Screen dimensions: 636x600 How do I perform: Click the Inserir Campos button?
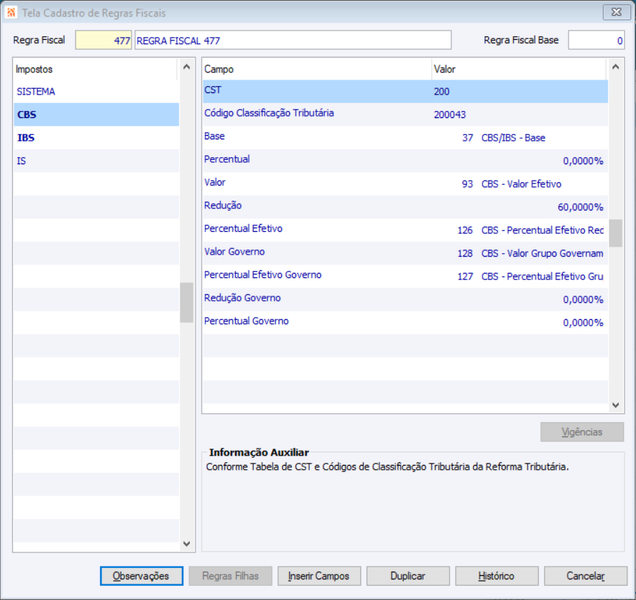319,576
